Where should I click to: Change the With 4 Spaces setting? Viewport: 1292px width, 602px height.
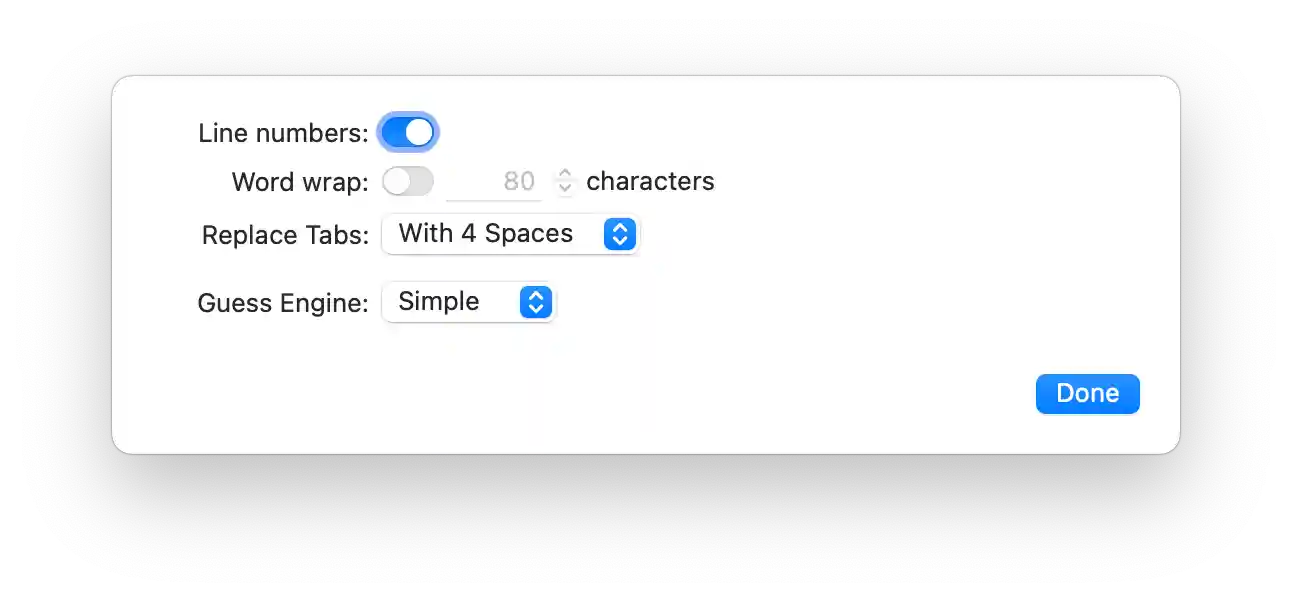[x=510, y=234]
